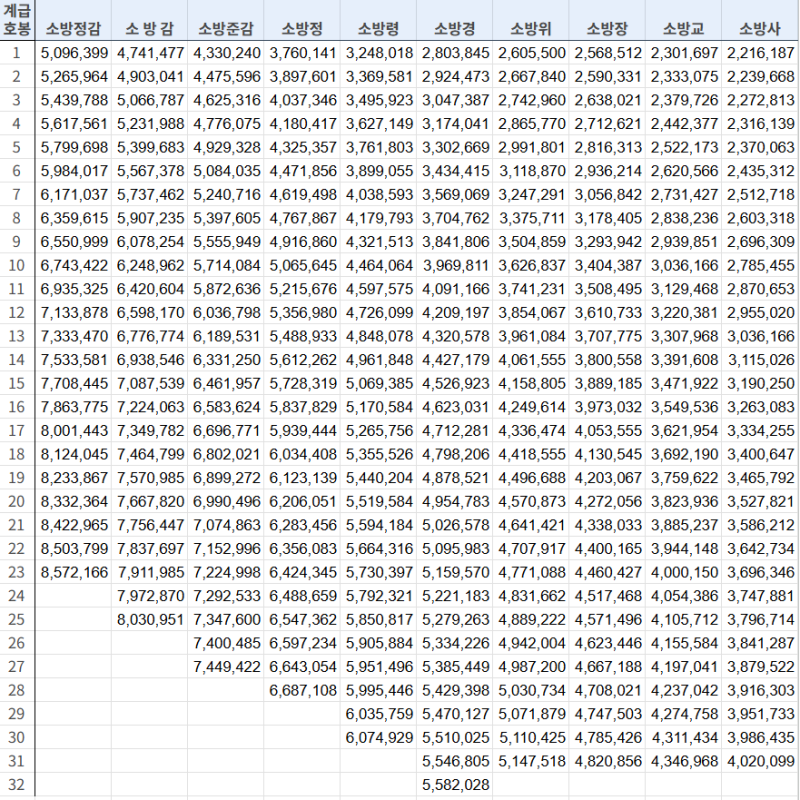800x800 pixels.
Task: Click the cell with value 7,837,697
Action: click(x=149, y=548)
